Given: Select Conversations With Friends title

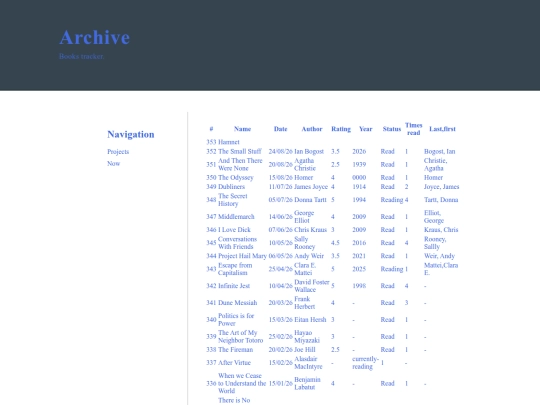Looking at the screenshot, I should tap(237, 243).
